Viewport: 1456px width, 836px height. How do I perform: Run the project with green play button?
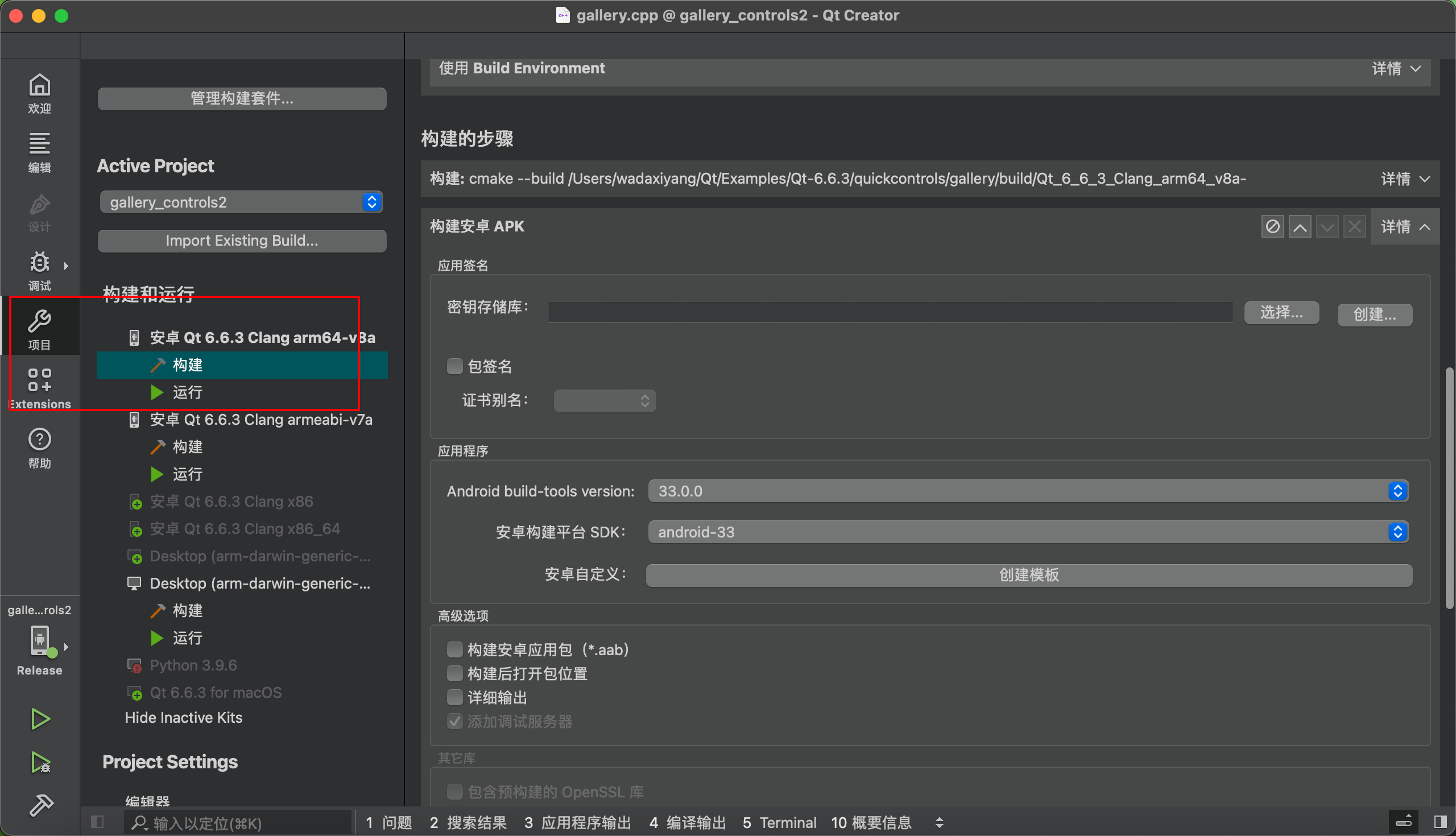40,718
